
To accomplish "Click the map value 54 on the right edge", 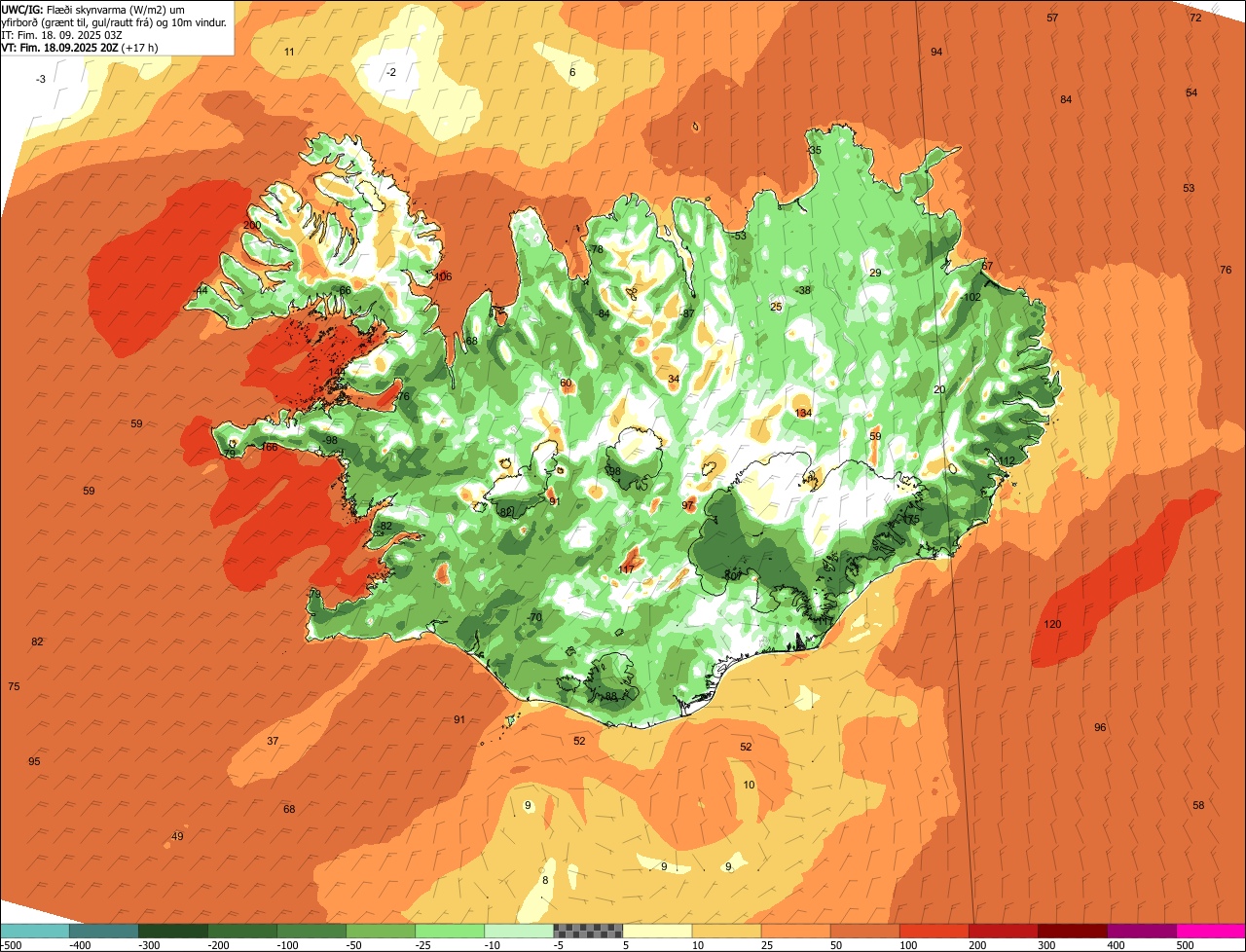I will point(1191,92).
